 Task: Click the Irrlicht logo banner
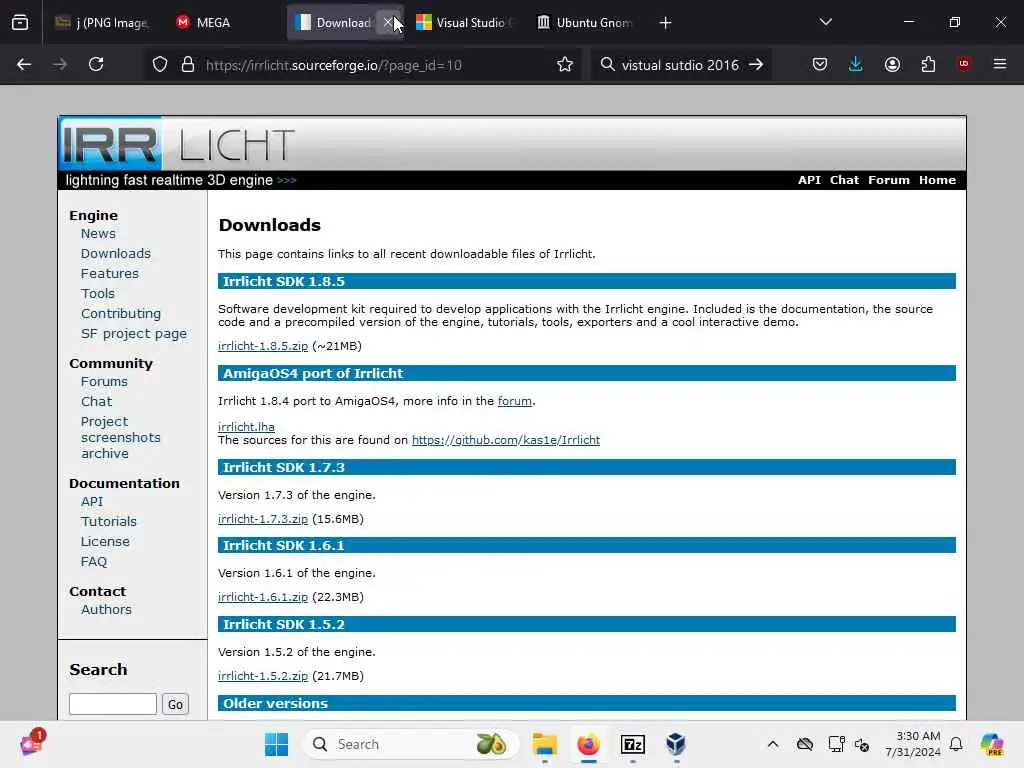tap(178, 144)
